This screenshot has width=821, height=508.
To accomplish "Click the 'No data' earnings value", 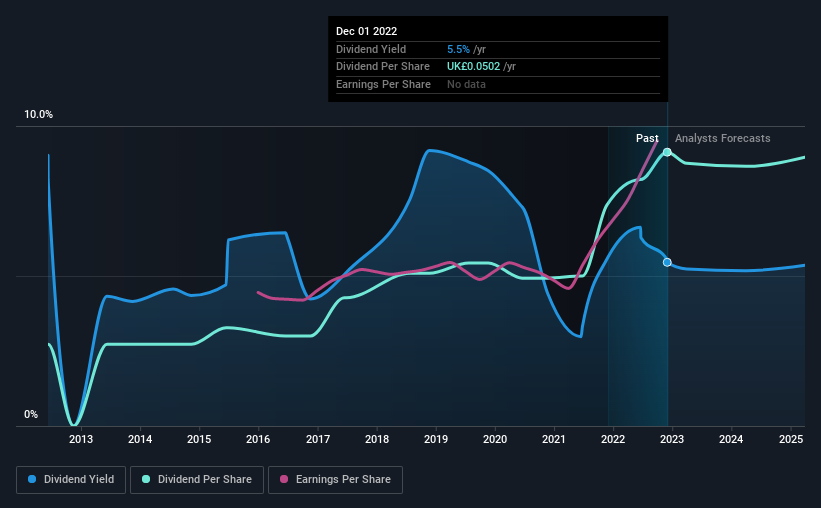I will 466,84.
